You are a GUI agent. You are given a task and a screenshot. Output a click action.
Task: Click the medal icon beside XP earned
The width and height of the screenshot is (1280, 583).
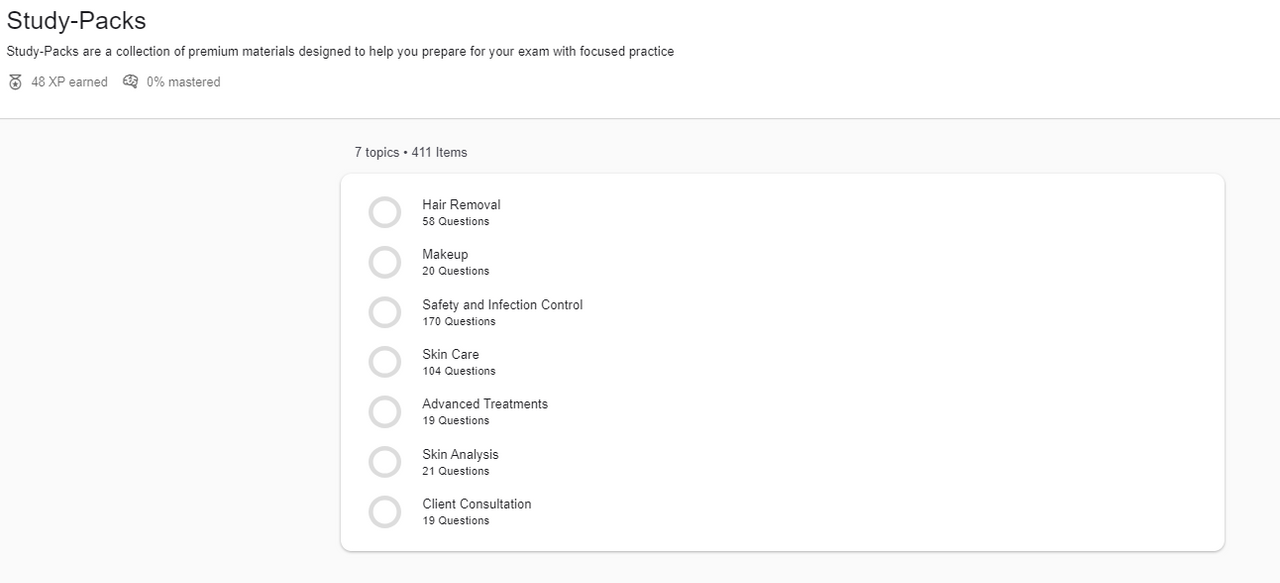click(x=15, y=82)
